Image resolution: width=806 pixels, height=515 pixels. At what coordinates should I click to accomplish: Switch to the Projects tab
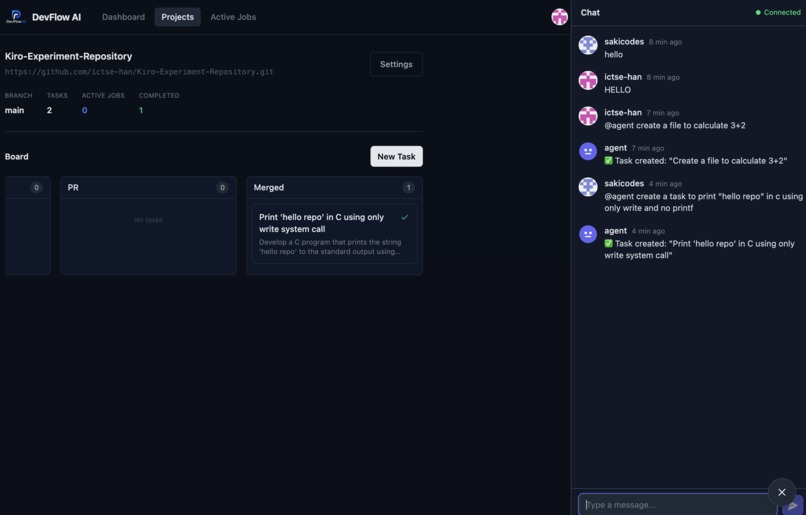click(177, 17)
